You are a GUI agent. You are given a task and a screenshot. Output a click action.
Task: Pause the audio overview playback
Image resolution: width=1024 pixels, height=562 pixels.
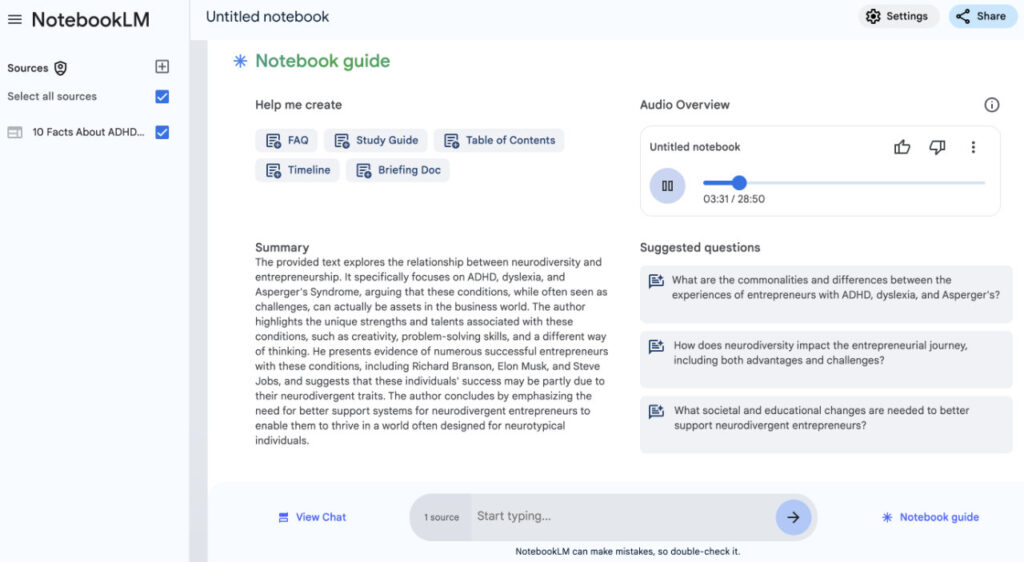click(667, 185)
